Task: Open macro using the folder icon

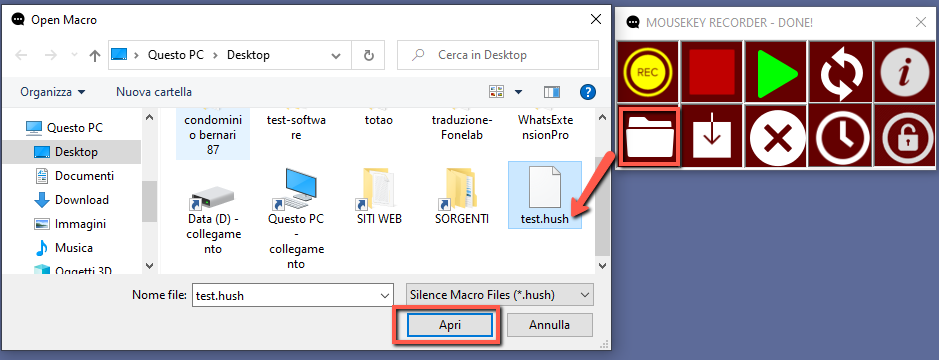Action: 649,137
